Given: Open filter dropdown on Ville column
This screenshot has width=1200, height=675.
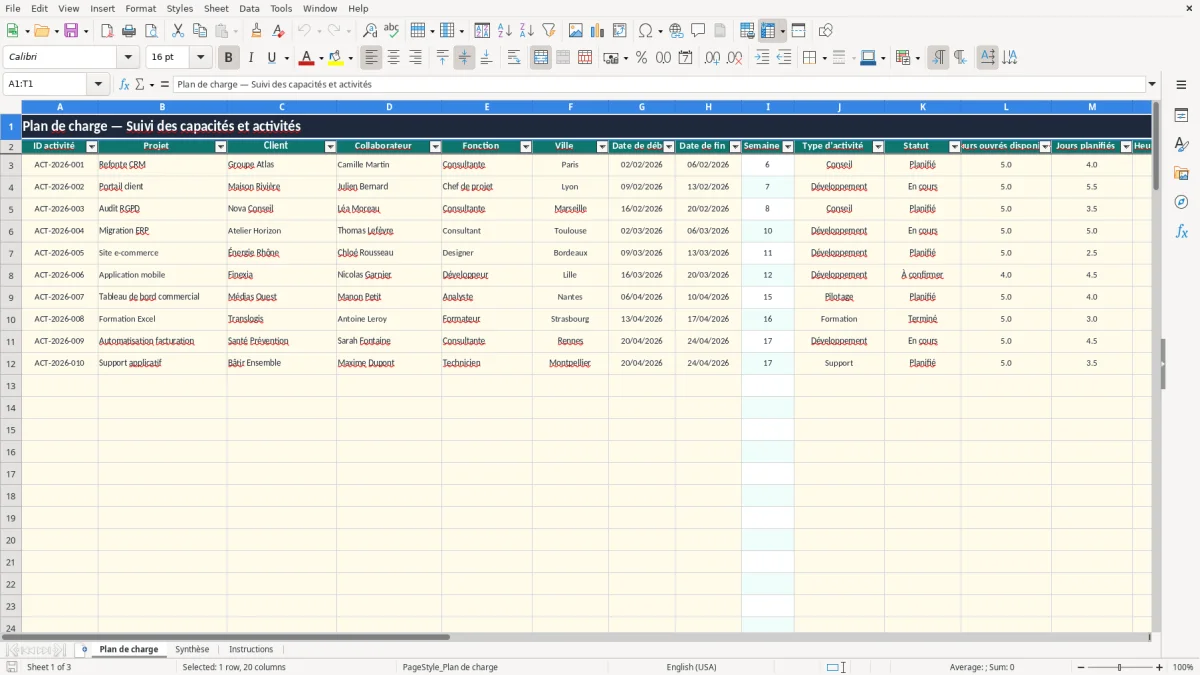Looking at the screenshot, I should pos(602,147).
